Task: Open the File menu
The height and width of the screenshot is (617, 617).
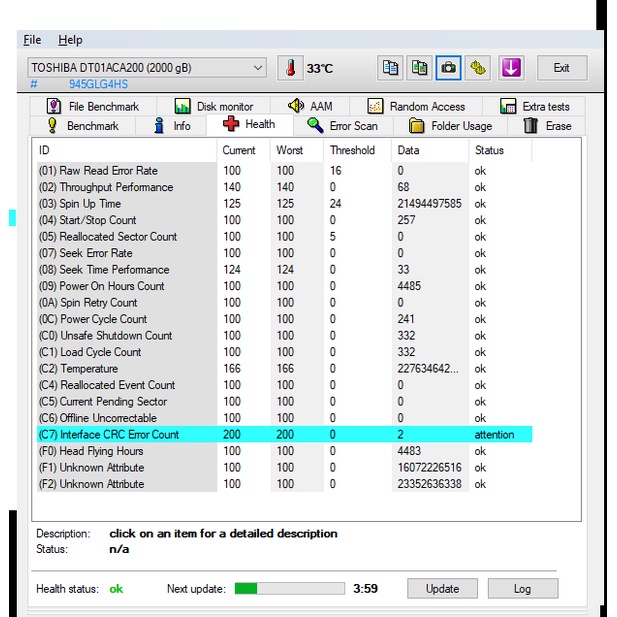Action: click(32, 40)
